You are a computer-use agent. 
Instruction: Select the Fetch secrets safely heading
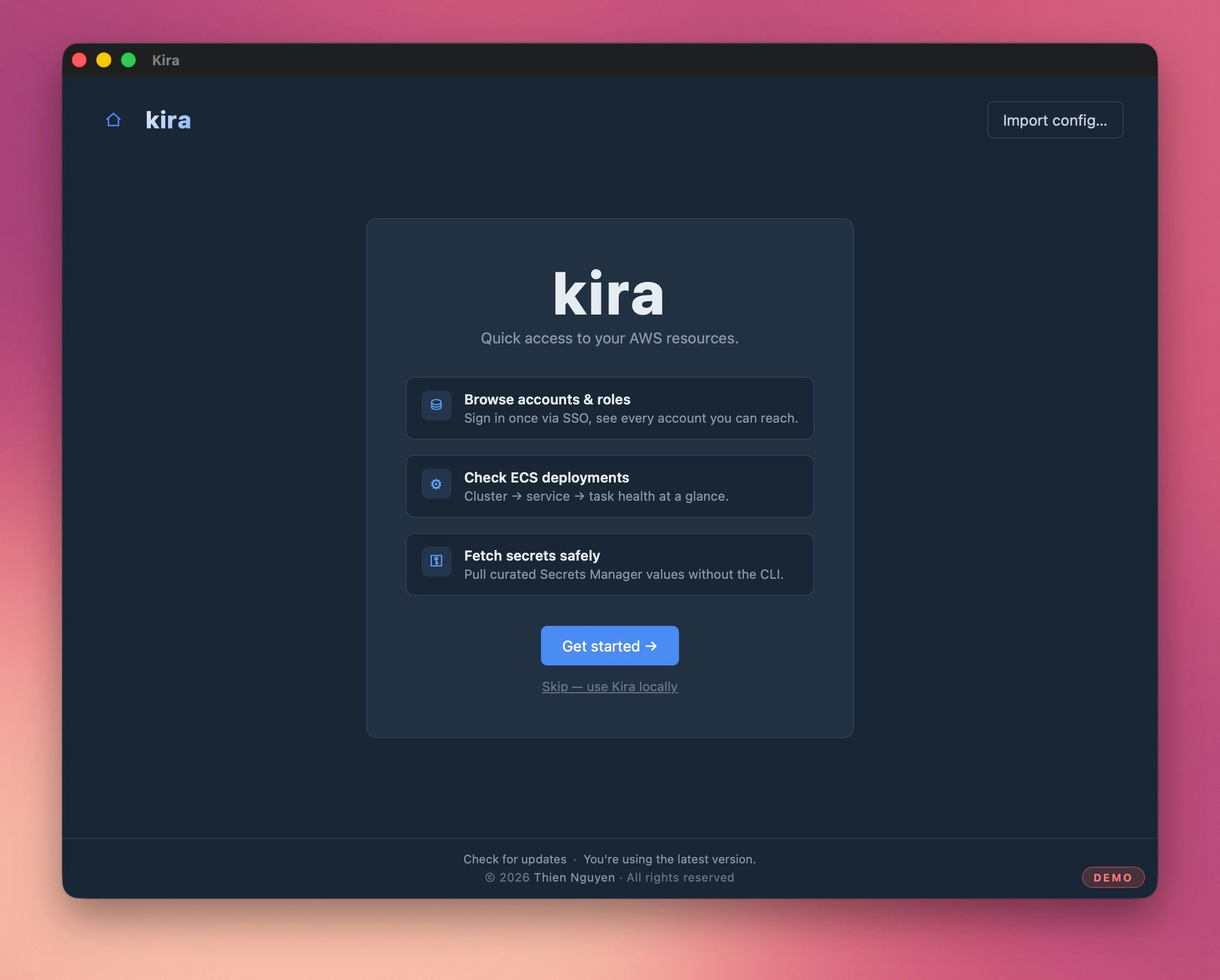pyautogui.click(x=532, y=556)
